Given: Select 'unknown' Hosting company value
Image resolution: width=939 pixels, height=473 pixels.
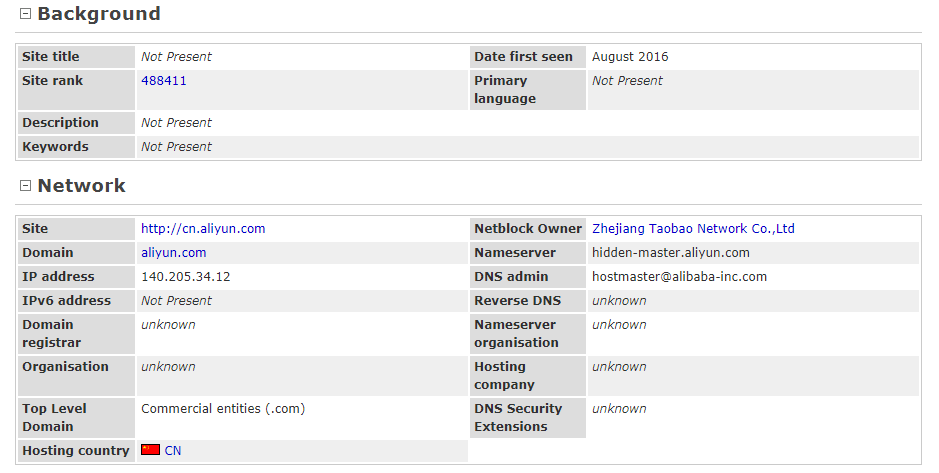Looking at the screenshot, I should click(x=619, y=366).
